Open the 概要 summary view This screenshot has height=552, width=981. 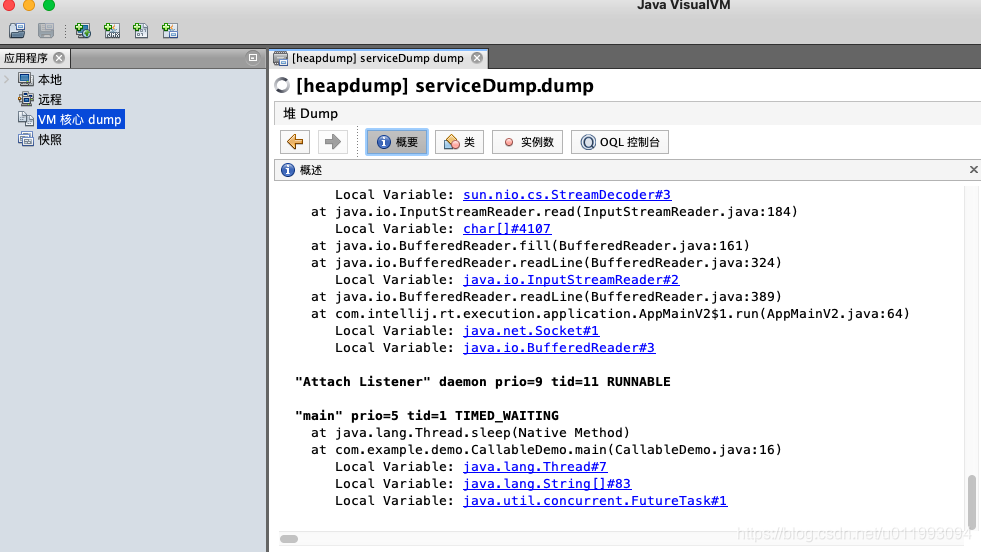(397, 142)
